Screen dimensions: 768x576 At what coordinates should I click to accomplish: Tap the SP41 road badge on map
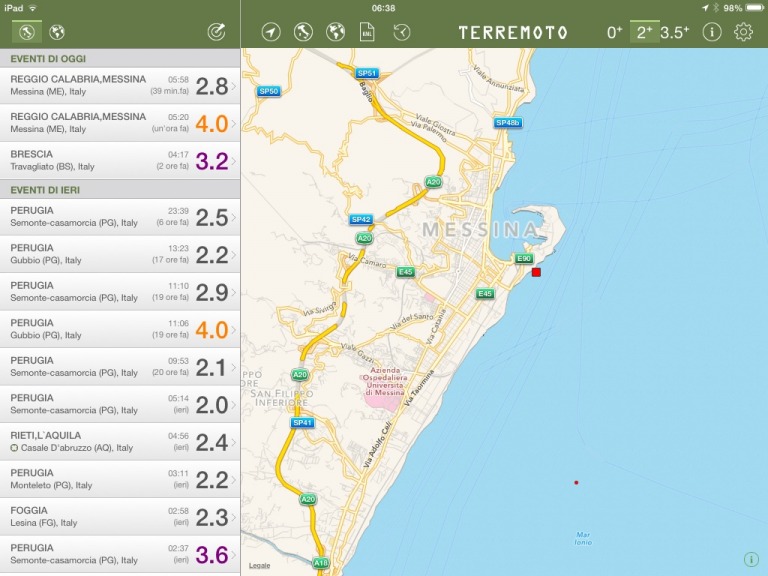tap(302, 422)
